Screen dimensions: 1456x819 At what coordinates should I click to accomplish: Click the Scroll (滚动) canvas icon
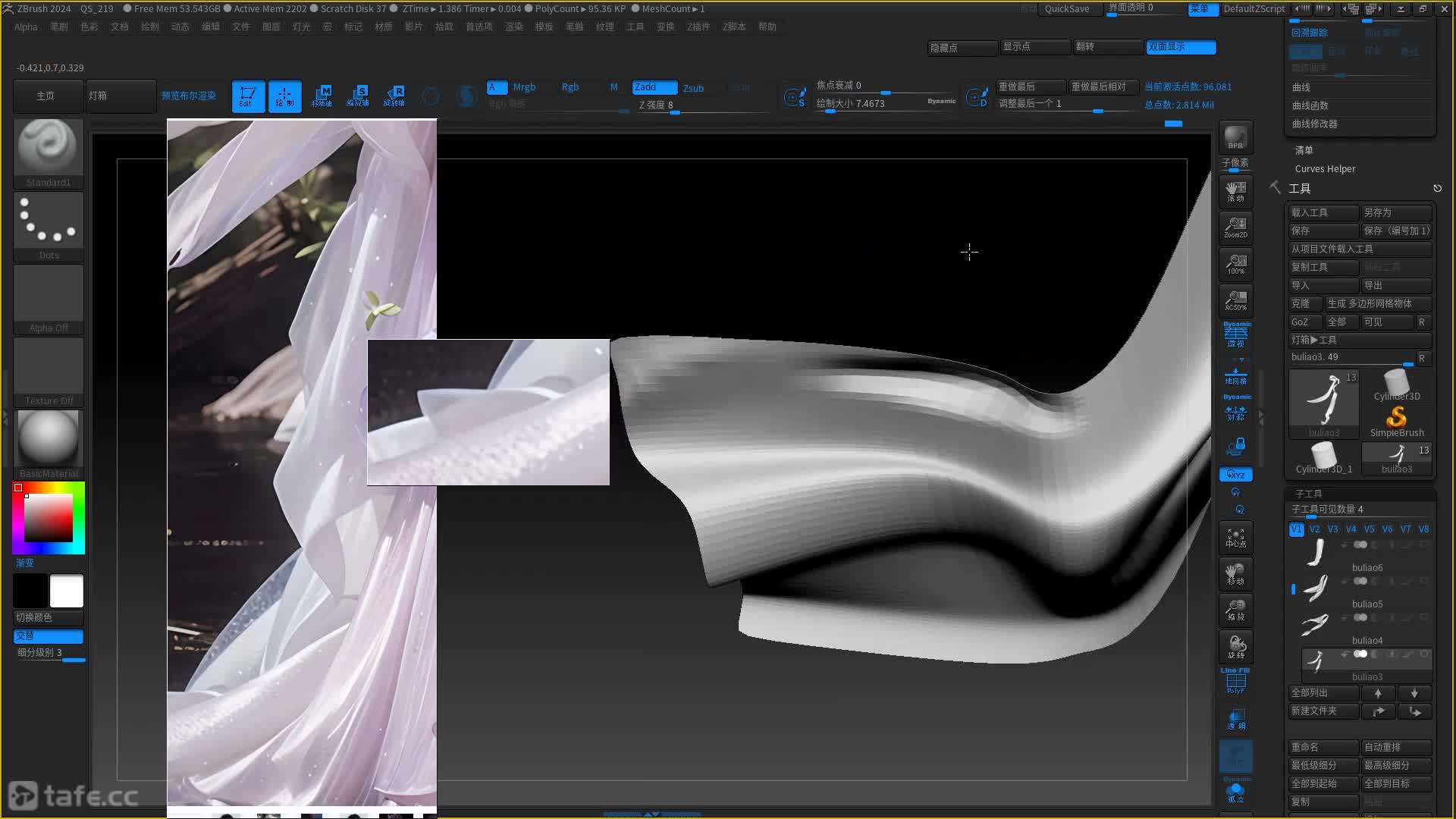coord(1235,191)
